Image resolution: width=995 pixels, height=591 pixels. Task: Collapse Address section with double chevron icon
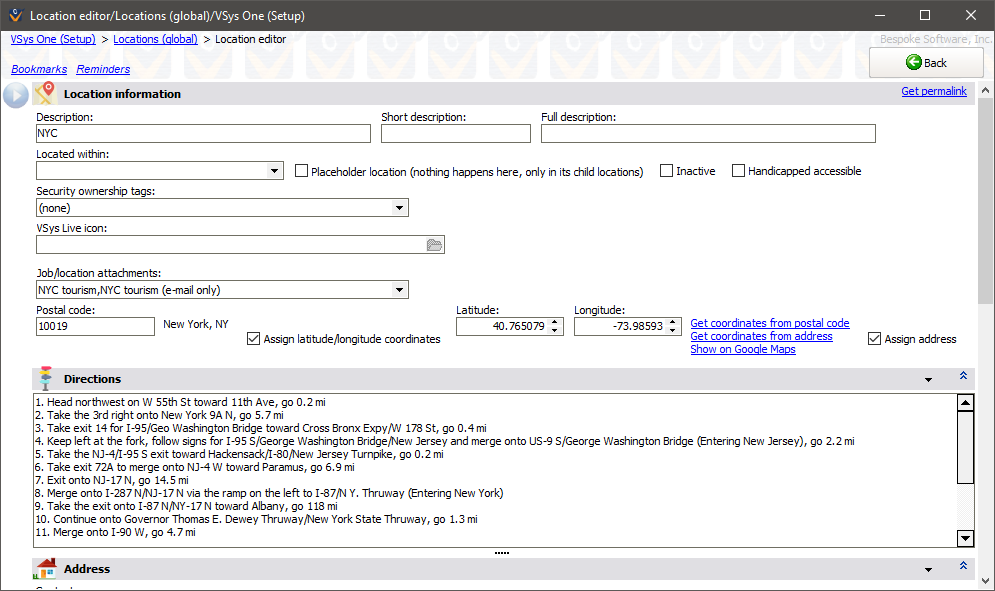963,566
